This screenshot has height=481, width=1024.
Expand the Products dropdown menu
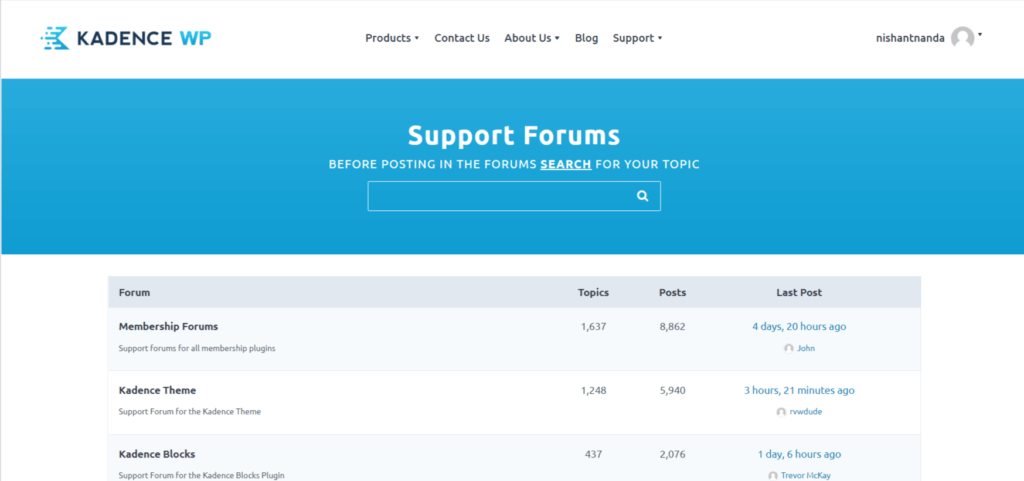click(392, 38)
